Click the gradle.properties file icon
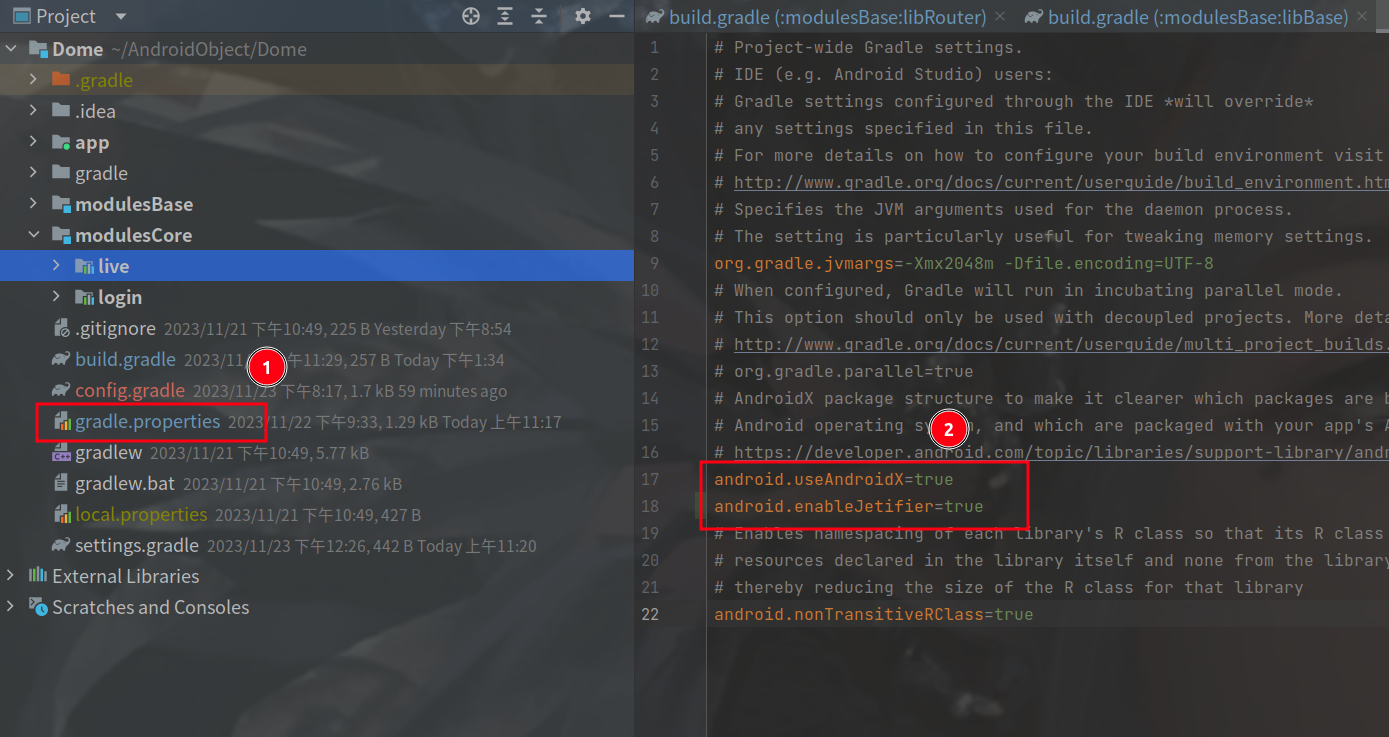1389x737 pixels. tap(60, 421)
